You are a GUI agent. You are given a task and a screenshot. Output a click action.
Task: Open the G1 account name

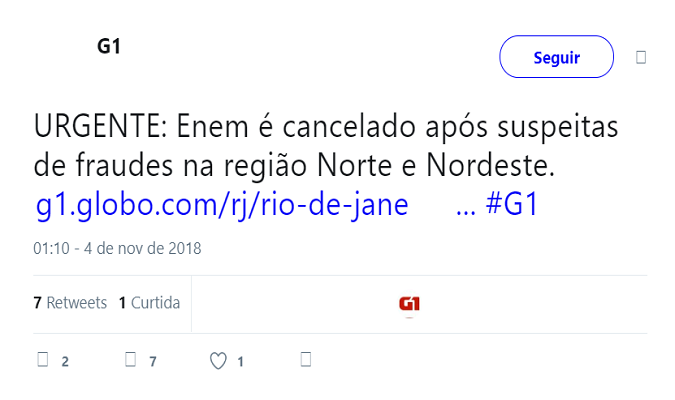(x=109, y=46)
